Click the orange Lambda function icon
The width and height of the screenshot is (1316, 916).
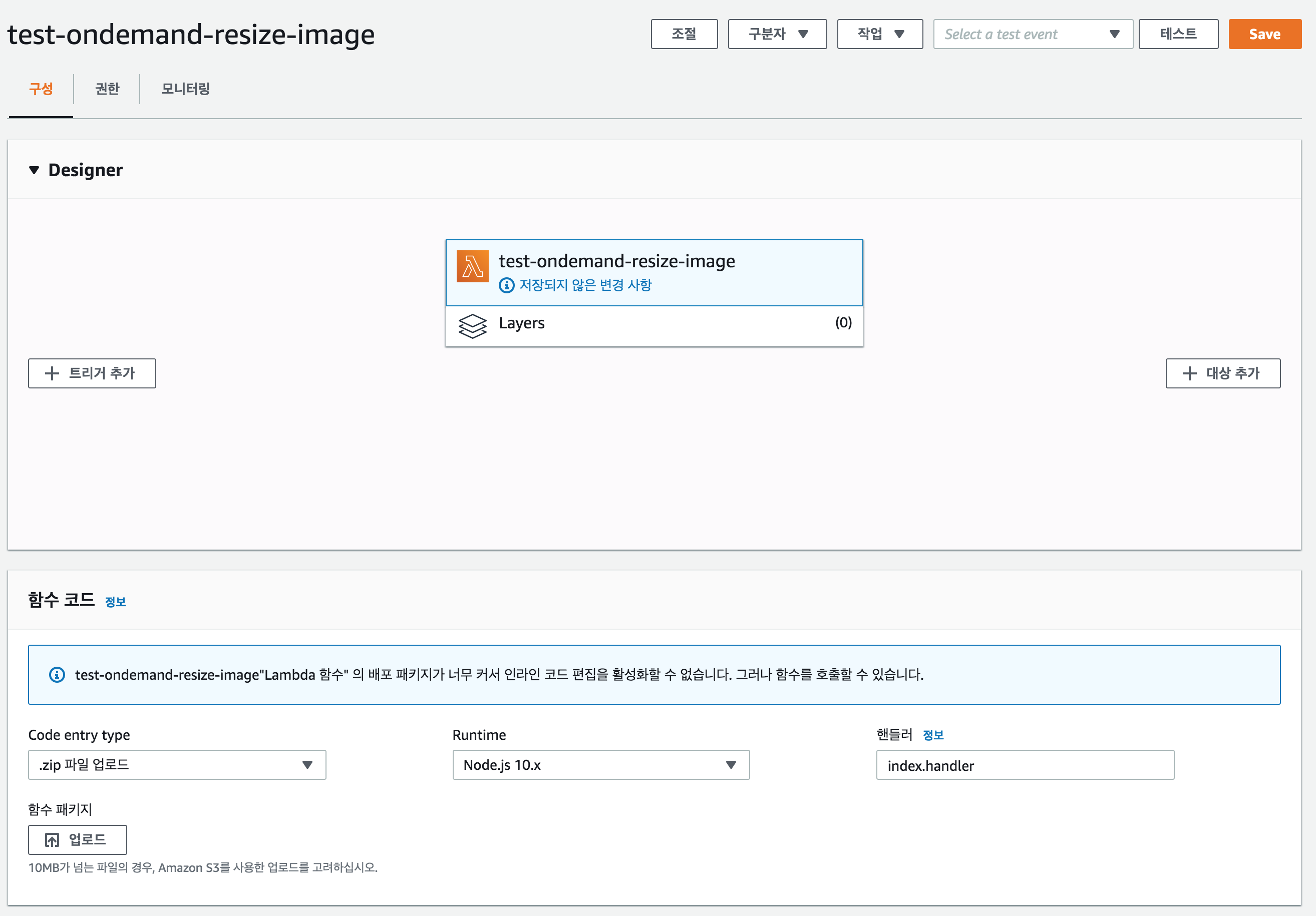tap(472, 266)
